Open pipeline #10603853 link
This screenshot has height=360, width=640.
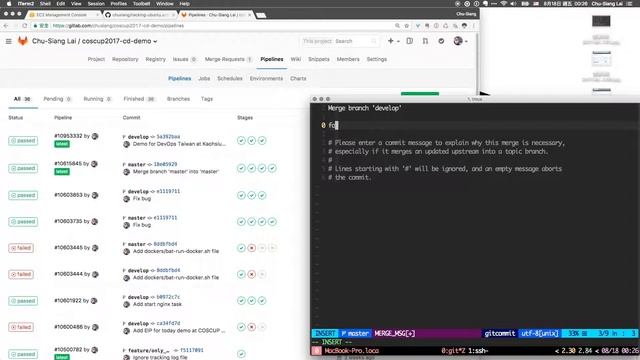[68, 195]
